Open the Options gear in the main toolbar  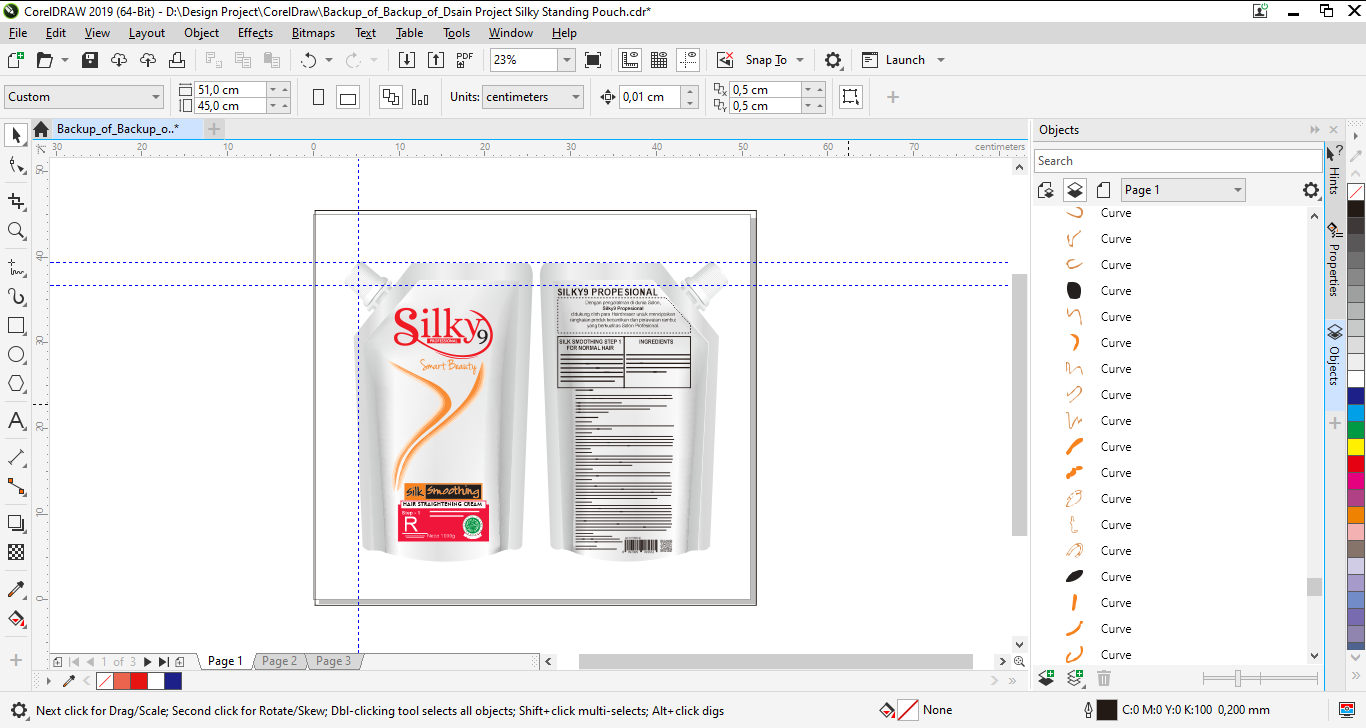click(x=833, y=60)
